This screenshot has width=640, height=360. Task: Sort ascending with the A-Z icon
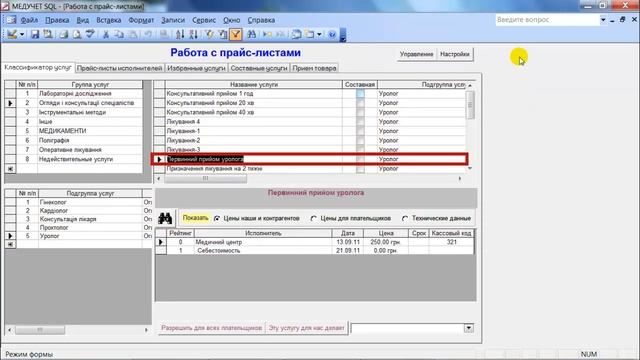pos(180,35)
